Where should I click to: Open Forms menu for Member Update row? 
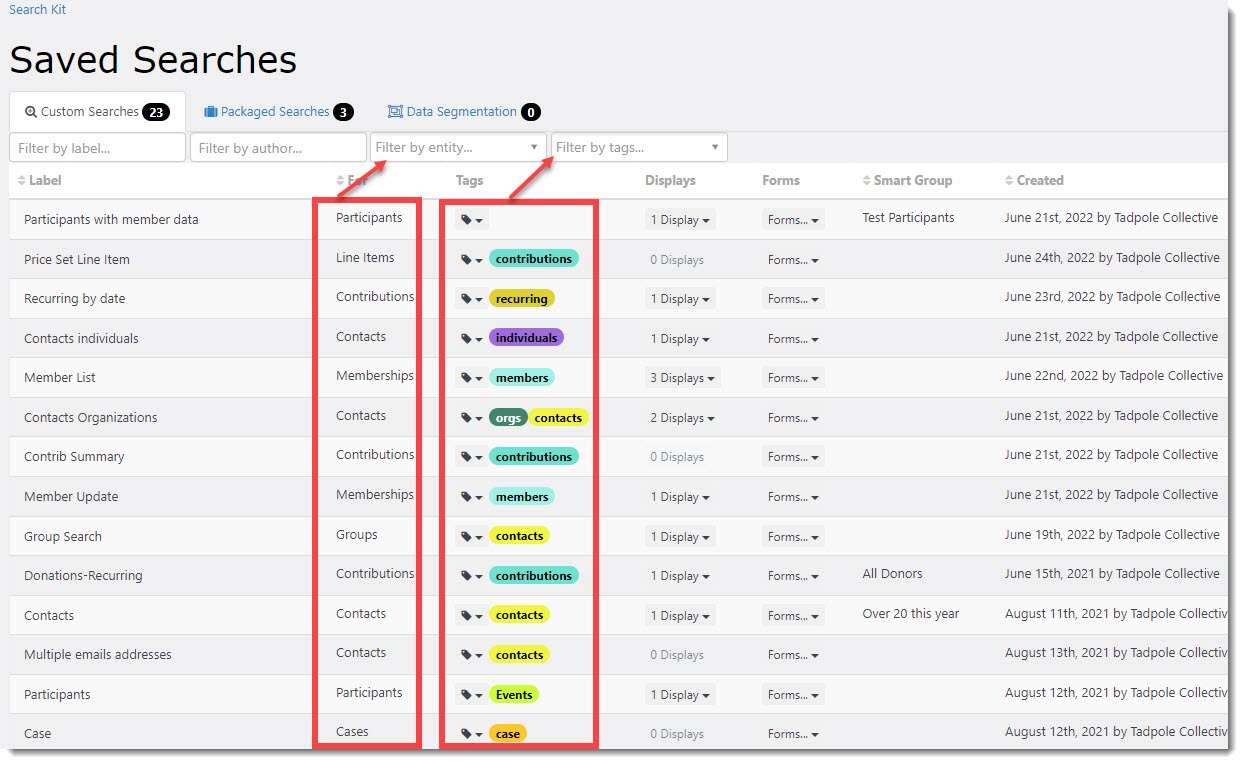(x=793, y=497)
